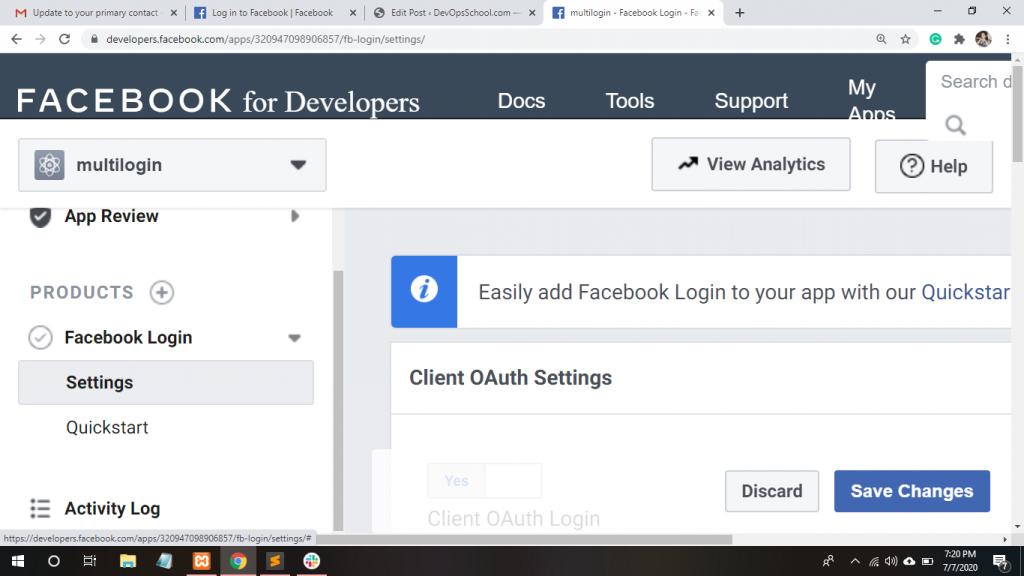Close the Edit Post DevOpsSchool tab
The height and width of the screenshot is (576, 1024).
pyautogui.click(x=532, y=12)
